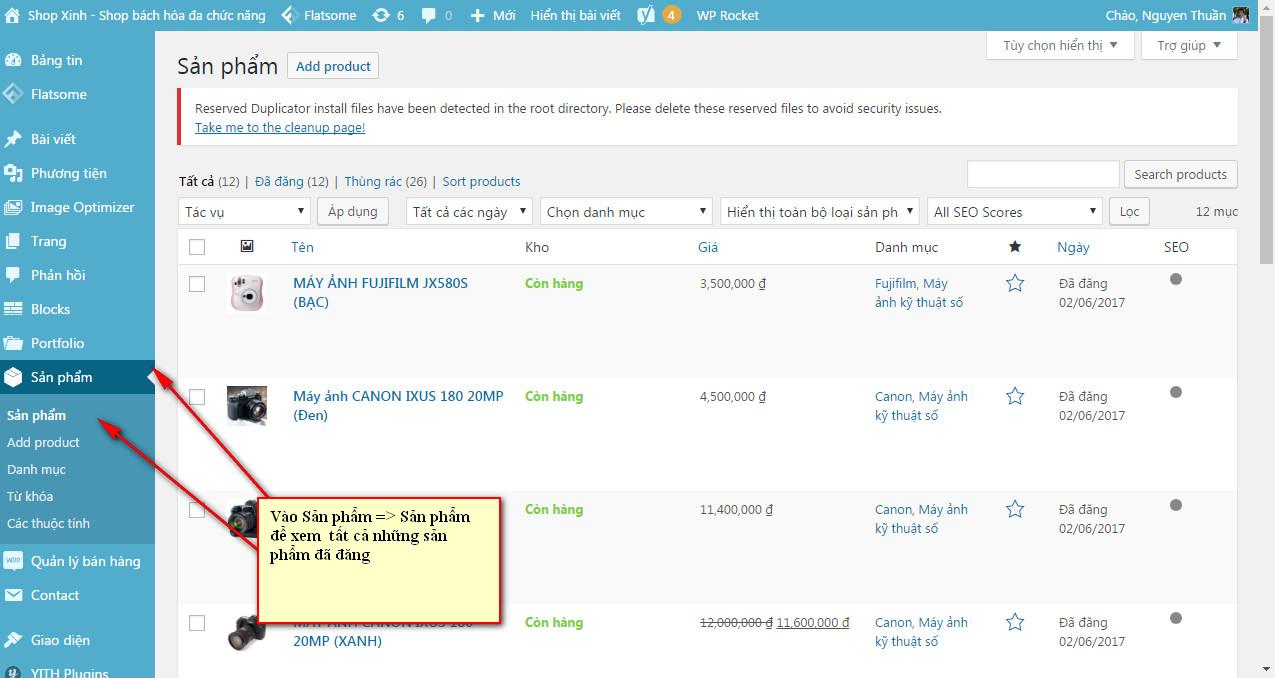Open the Canon IXUS 180 20MP (Đen) thumbnail
This screenshot has height=678, width=1275.
coord(246,406)
